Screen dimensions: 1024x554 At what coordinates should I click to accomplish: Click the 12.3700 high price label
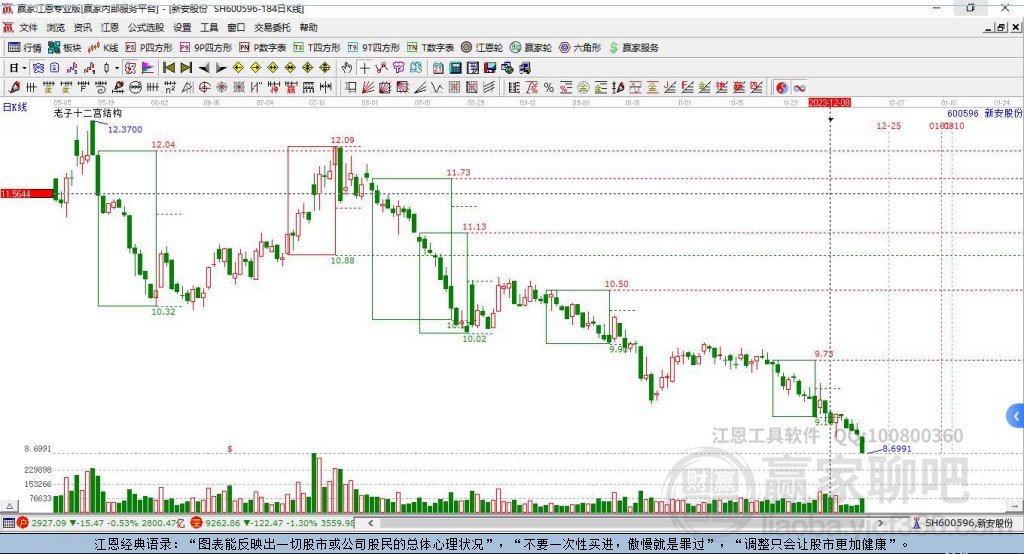[x=125, y=129]
